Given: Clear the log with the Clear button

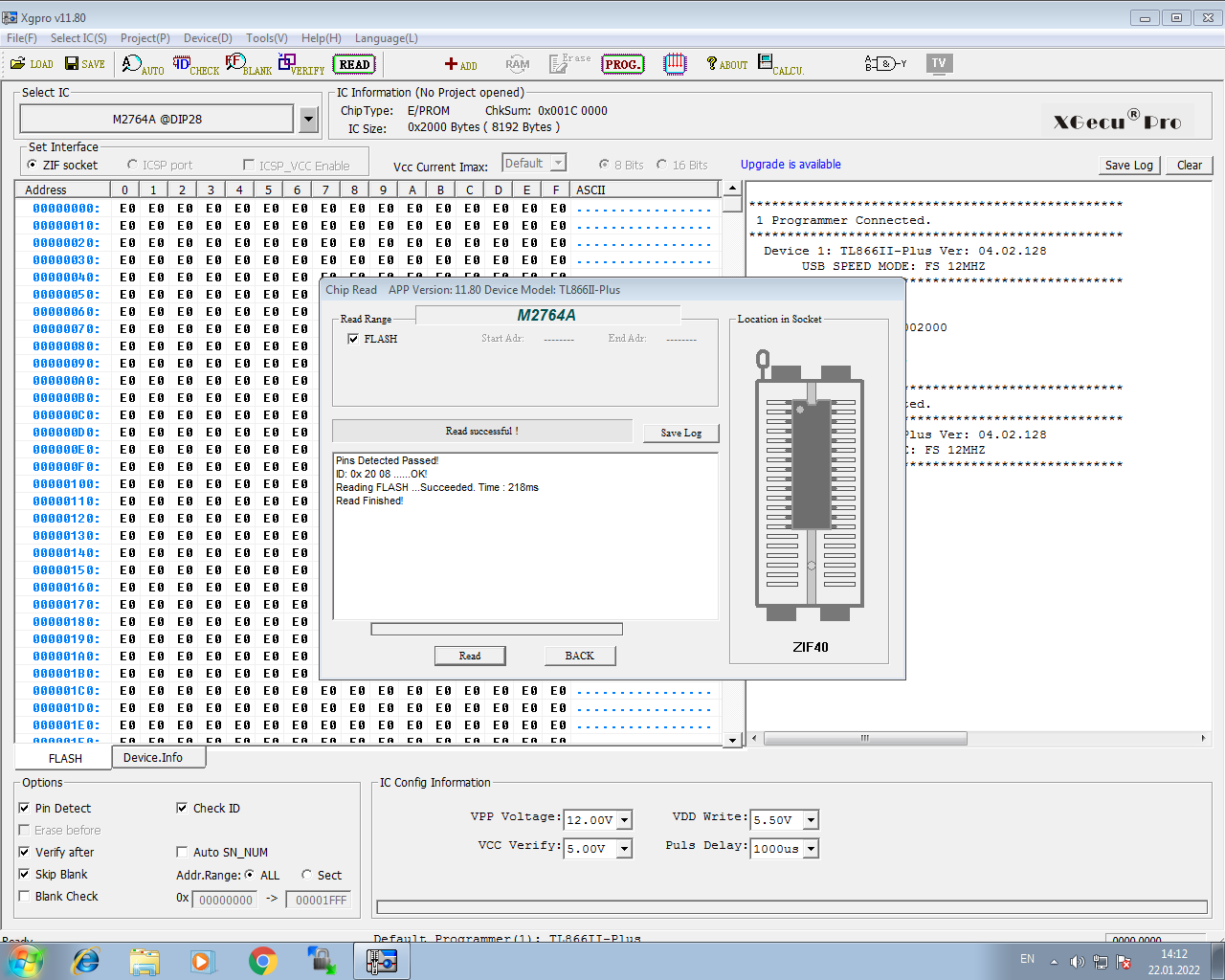Looking at the screenshot, I should click(x=1190, y=165).
